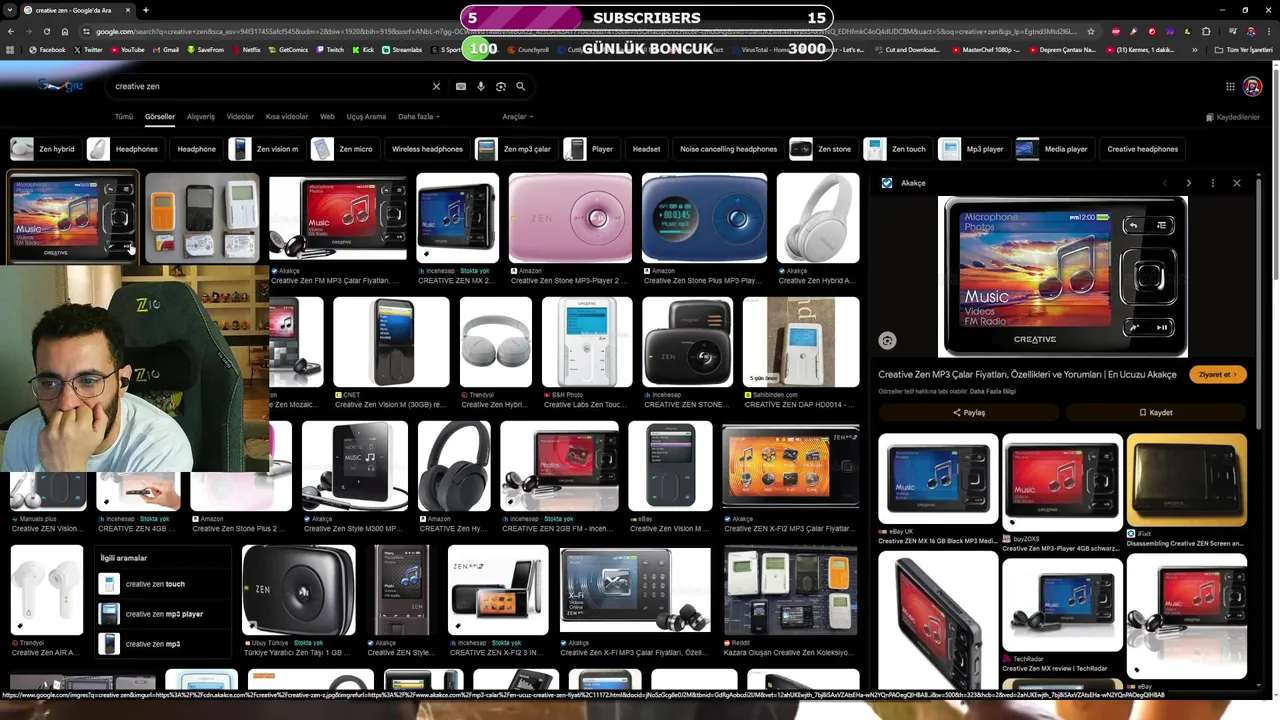Open eBay UK Creative ZEN MX thumbnail
1280x720 pixels.
[938, 479]
